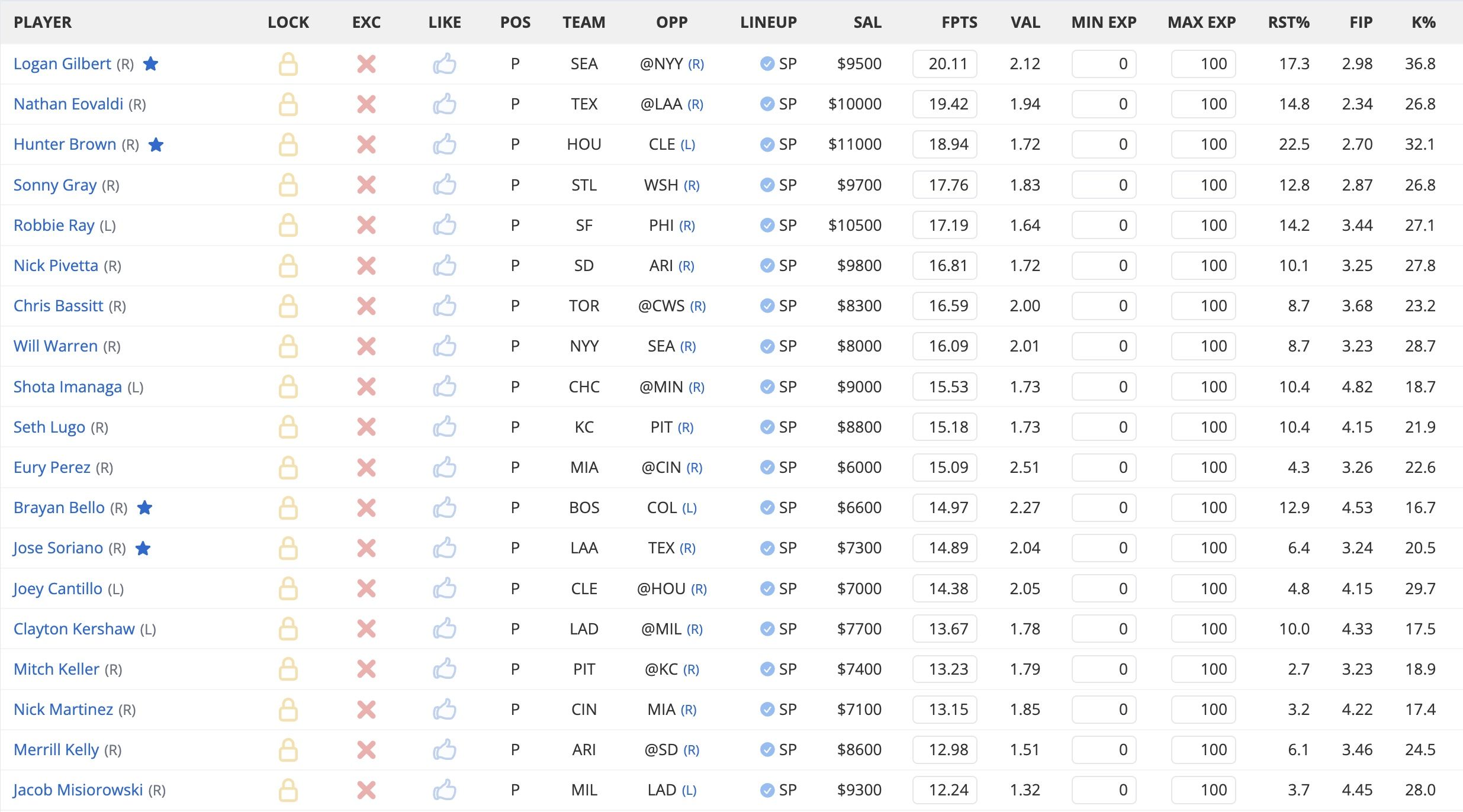Click Sonny Gray's FIP 2.87
Image resolution: width=1463 pixels, height=812 pixels.
[1357, 185]
